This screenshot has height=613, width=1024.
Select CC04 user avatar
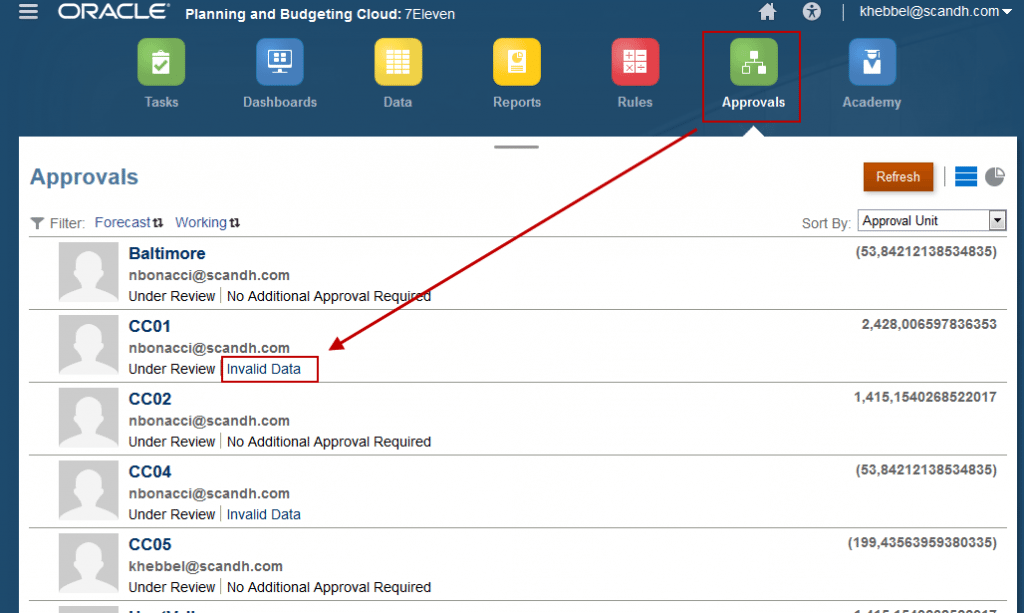point(88,490)
